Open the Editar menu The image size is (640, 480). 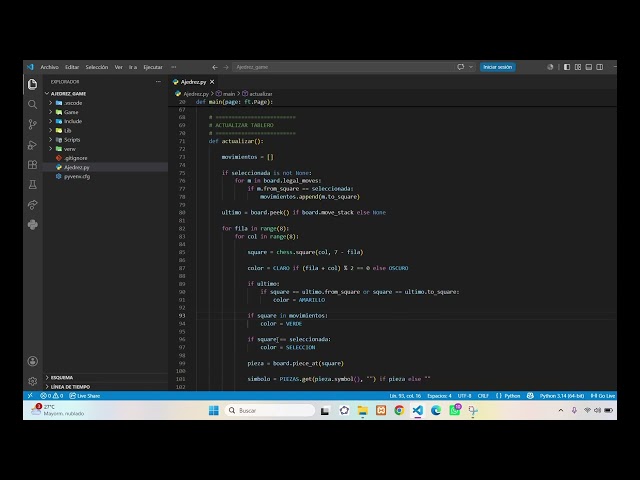tap(72, 67)
